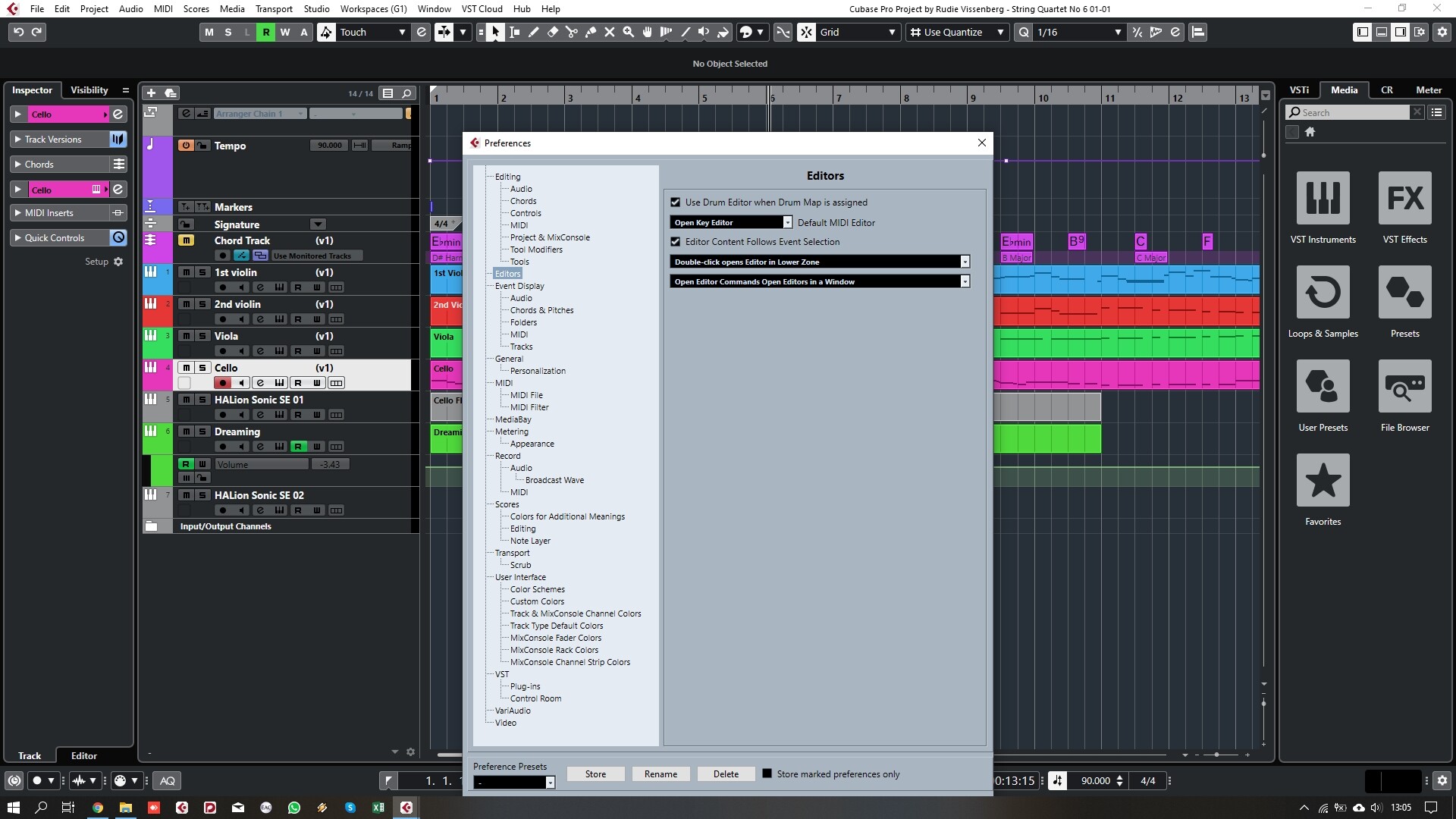The width and height of the screenshot is (1456, 819).
Task: Select the Mute X tool
Action: click(x=610, y=32)
